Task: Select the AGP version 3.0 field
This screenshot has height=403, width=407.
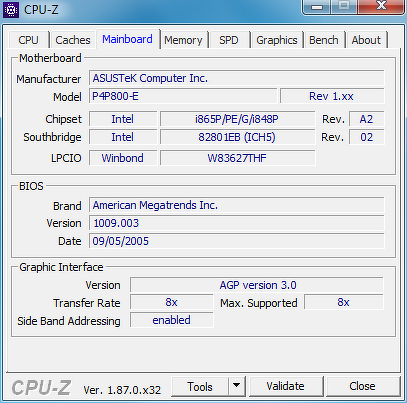Action: [257, 285]
